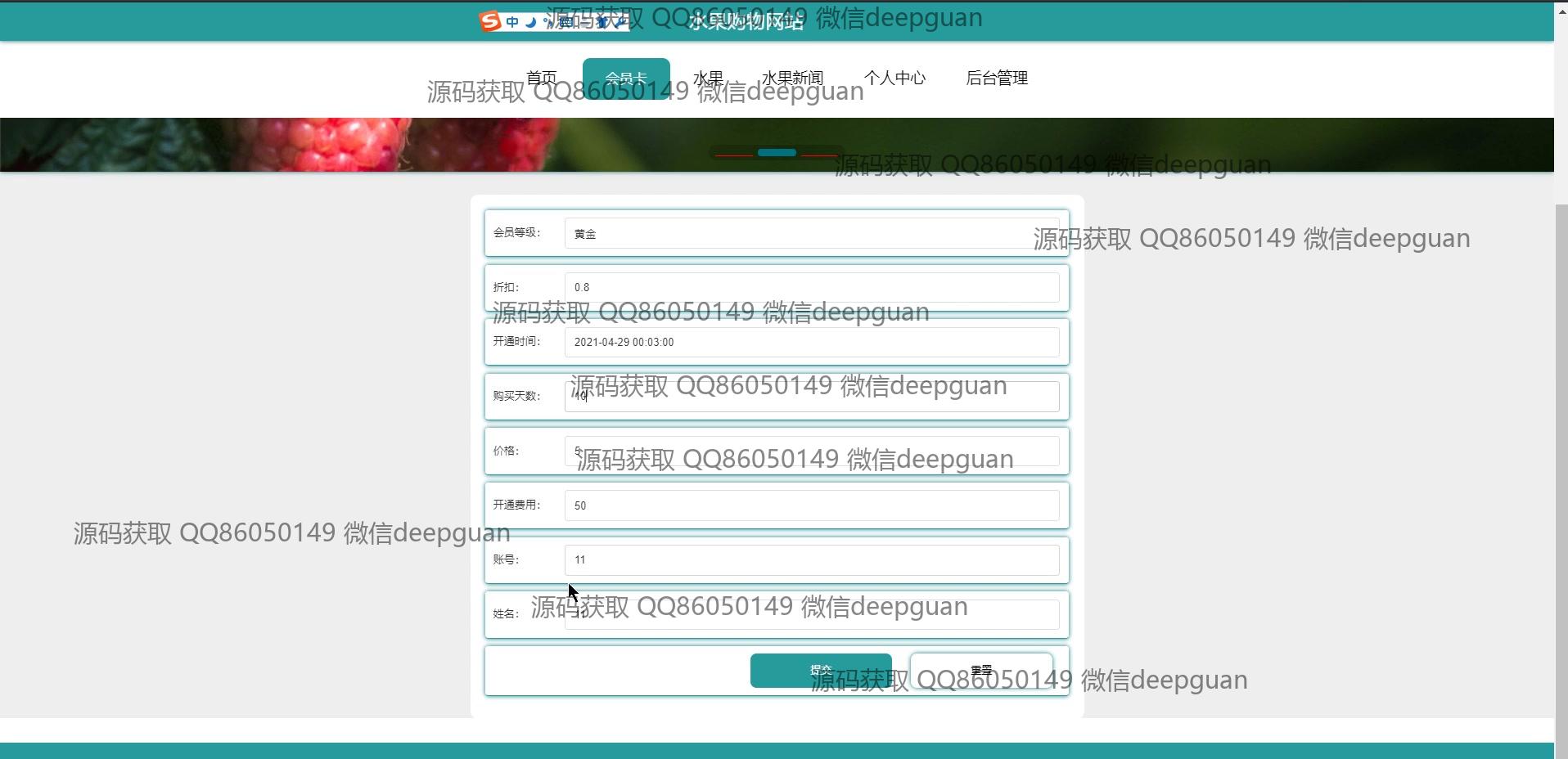Go to the 水果 menu item

[x=708, y=78]
